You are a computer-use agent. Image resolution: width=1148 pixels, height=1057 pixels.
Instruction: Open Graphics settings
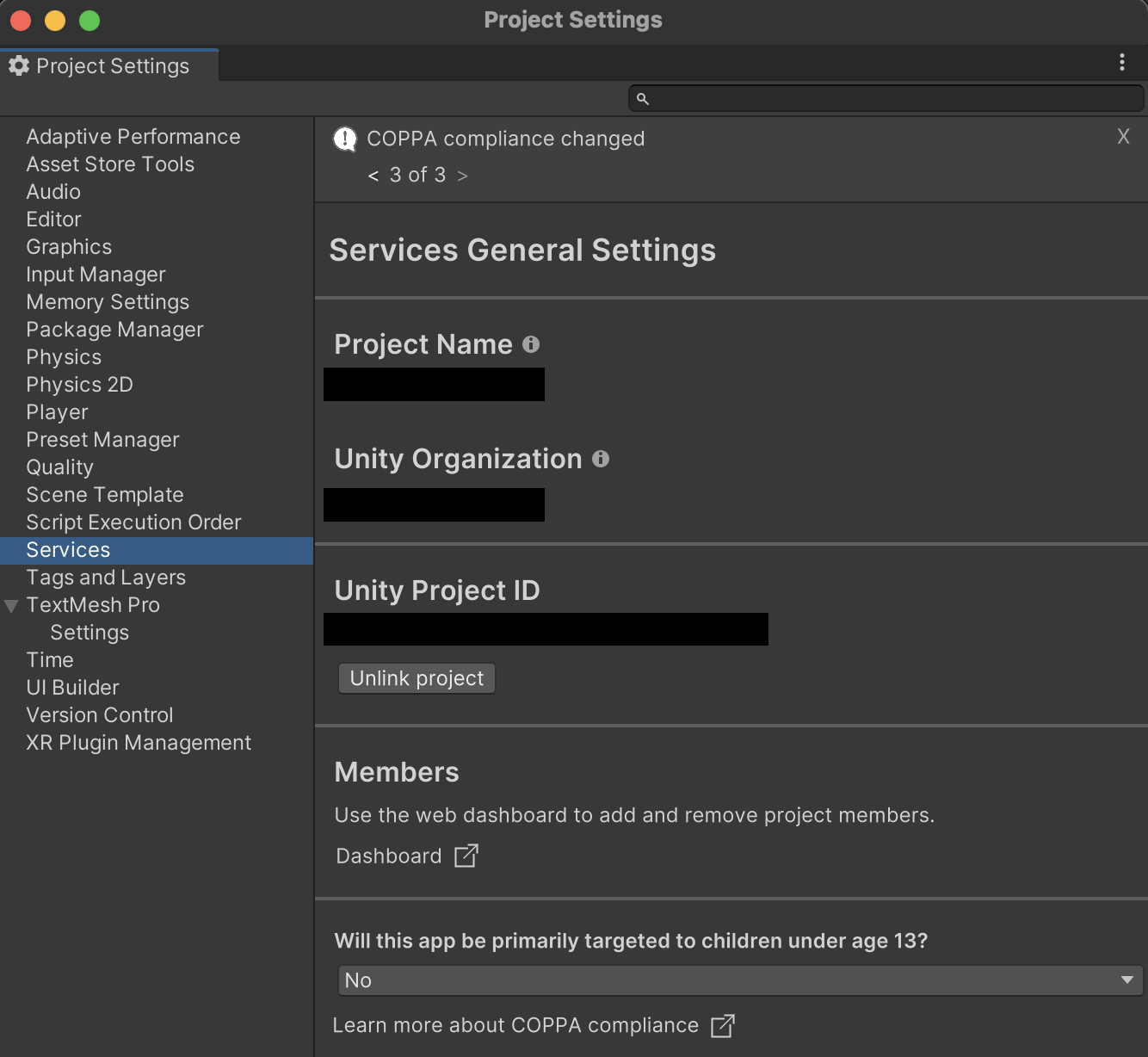click(x=69, y=247)
